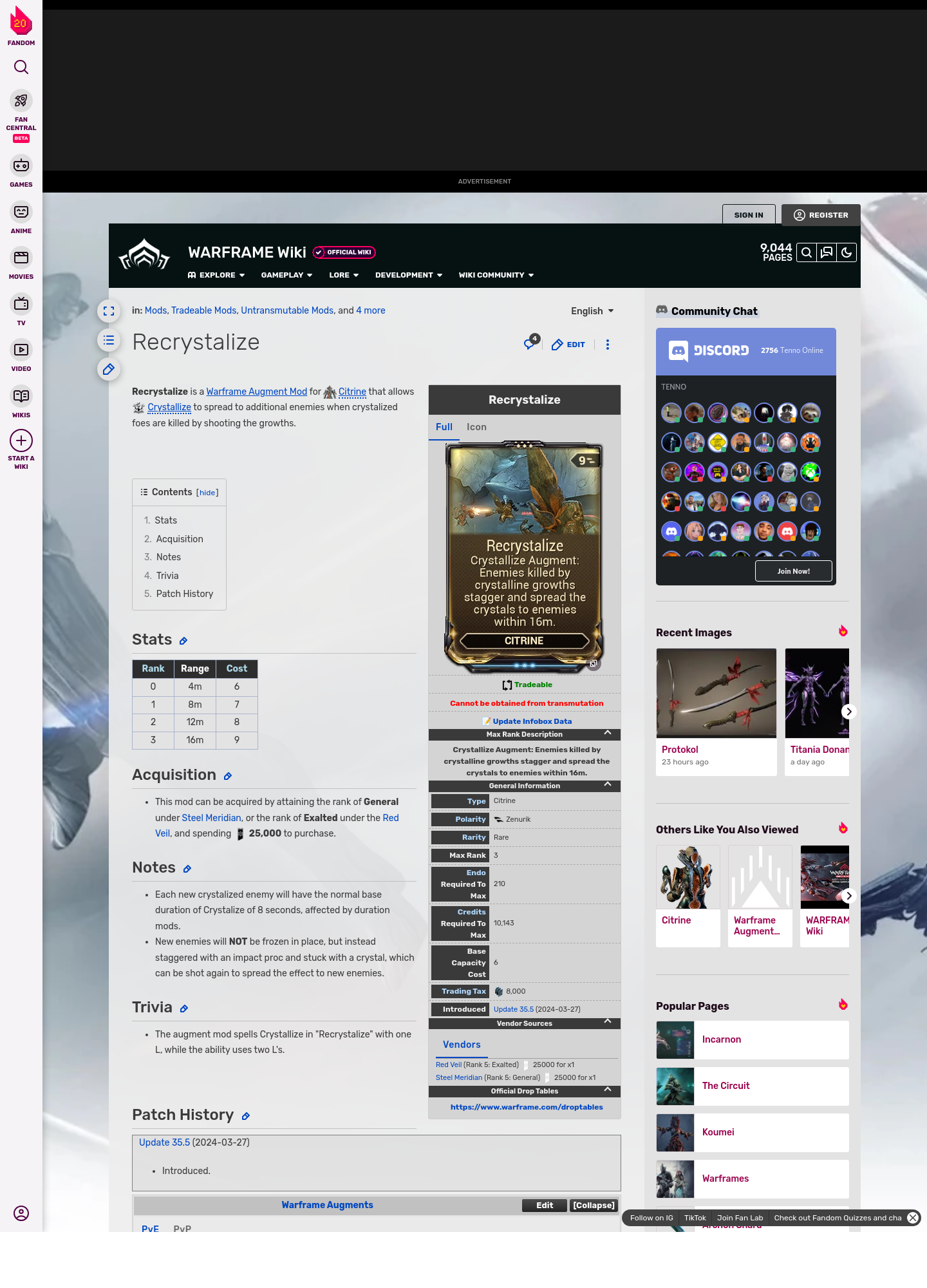Image resolution: width=927 pixels, height=1288 pixels.
Task: Open the Wiki Community dropdown menu
Action: (x=496, y=275)
